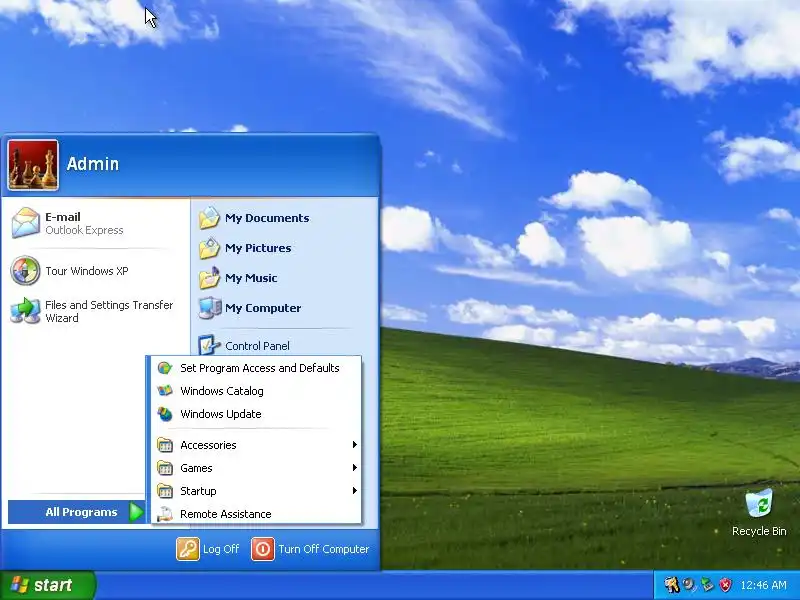Select Tour Windows XP text entry
The image size is (800, 600).
coord(87,271)
